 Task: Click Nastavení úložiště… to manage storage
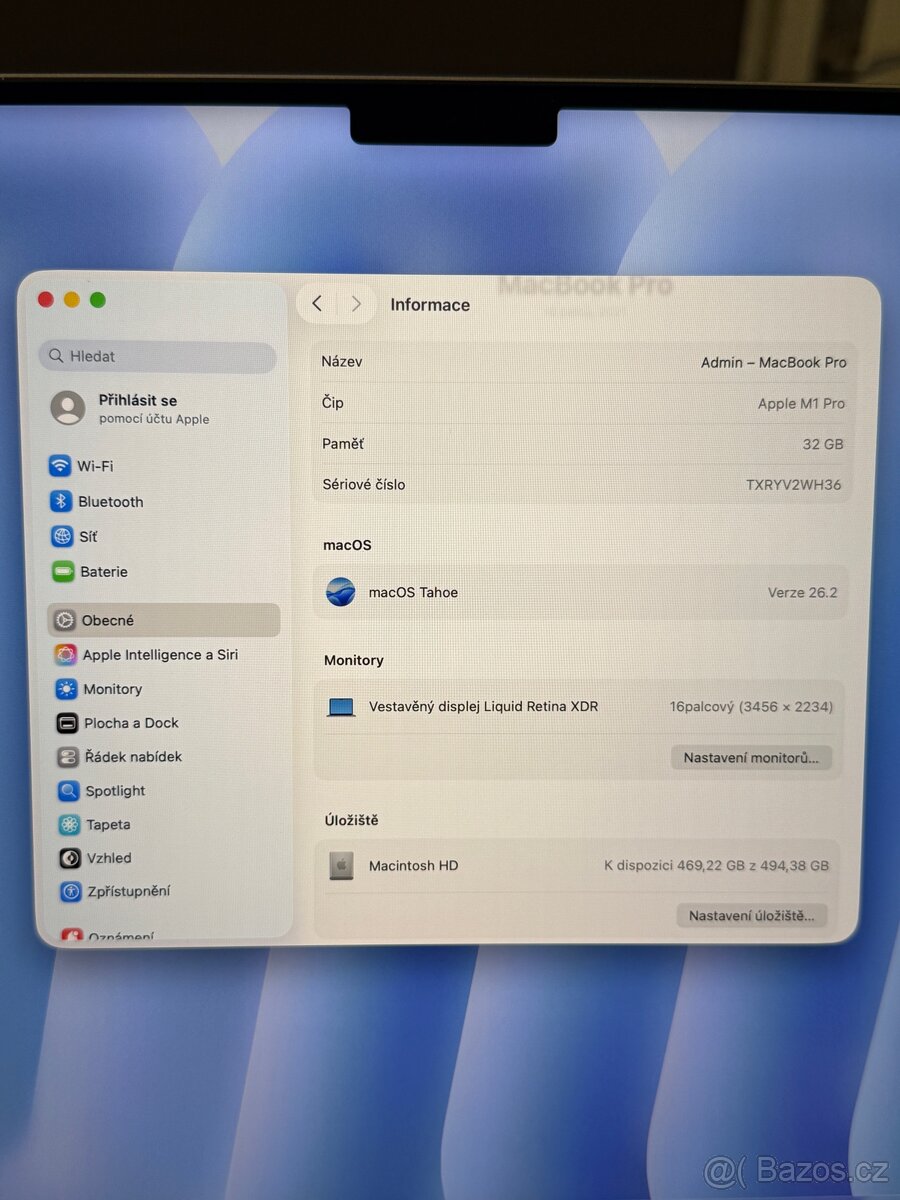[x=751, y=915]
